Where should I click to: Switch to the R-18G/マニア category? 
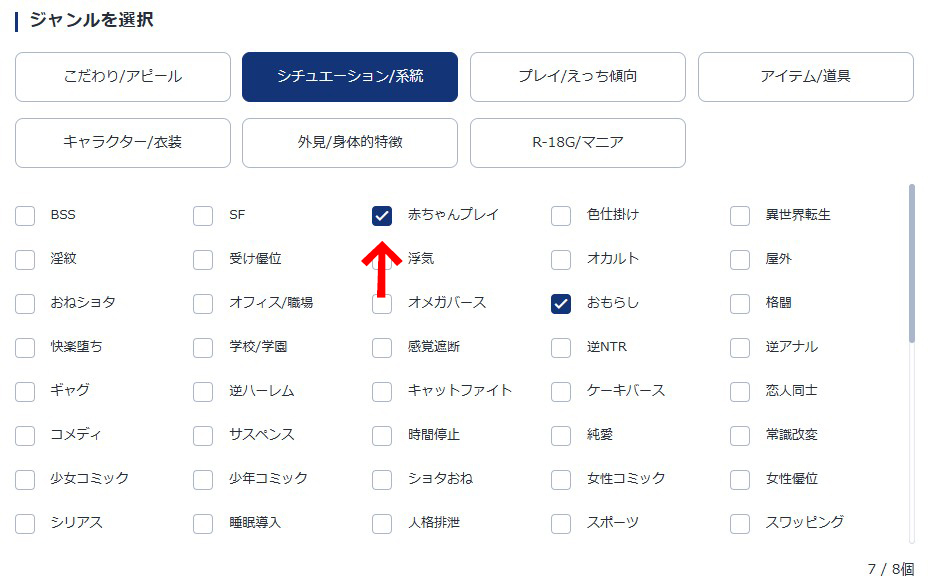tap(577, 143)
